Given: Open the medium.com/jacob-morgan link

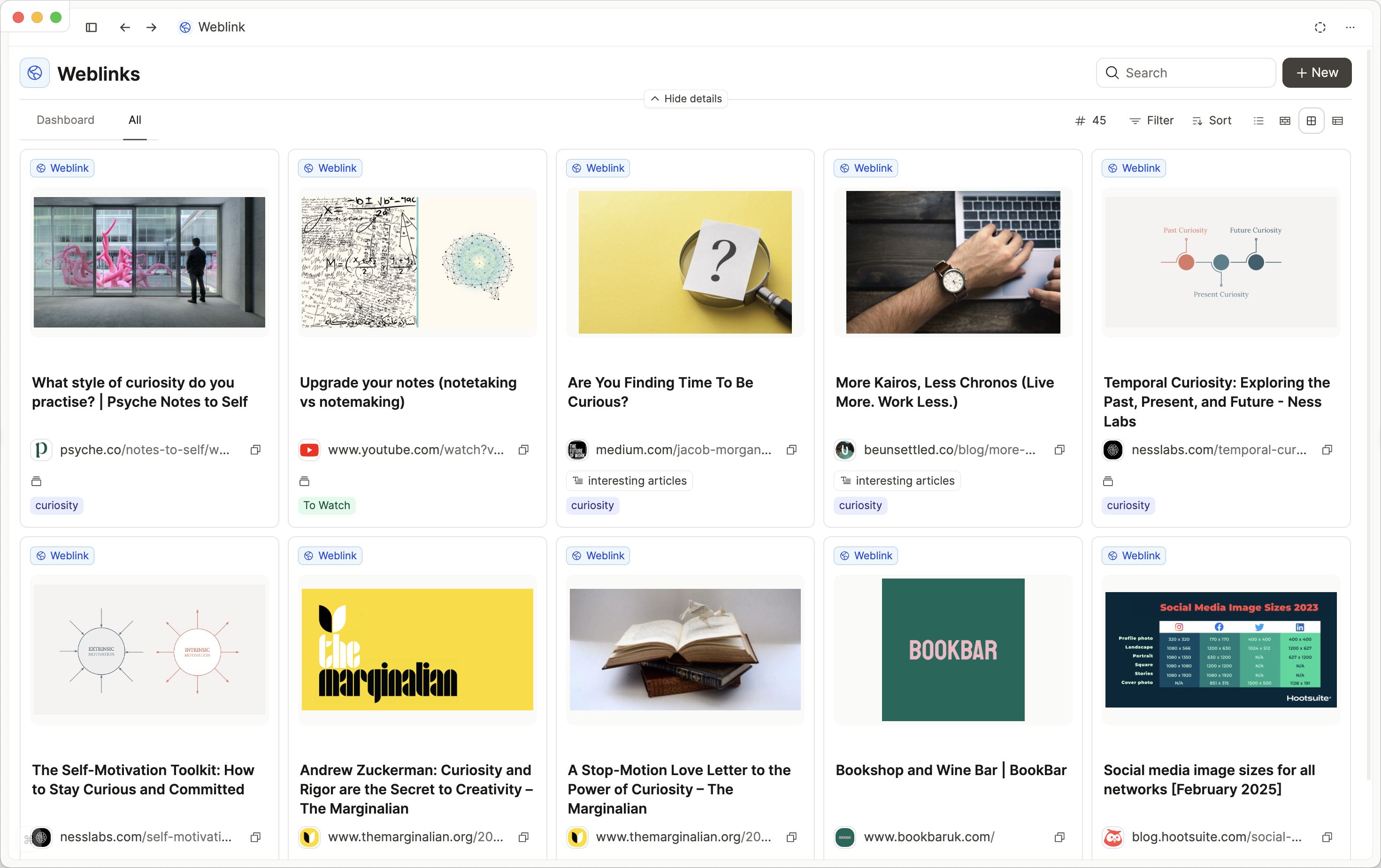Looking at the screenshot, I should [683, 449].
